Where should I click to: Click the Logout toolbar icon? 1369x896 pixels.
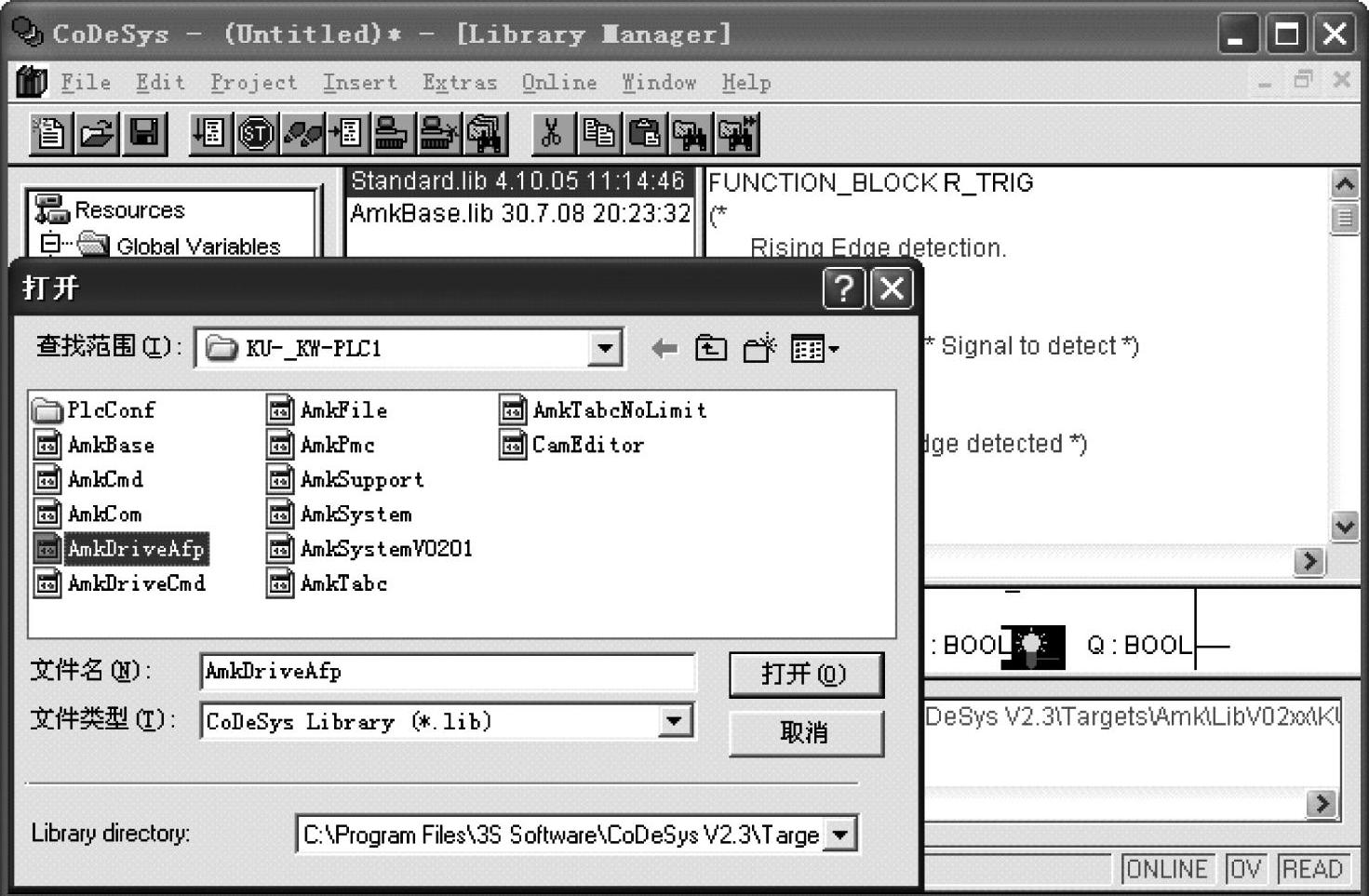coord(438,134)
